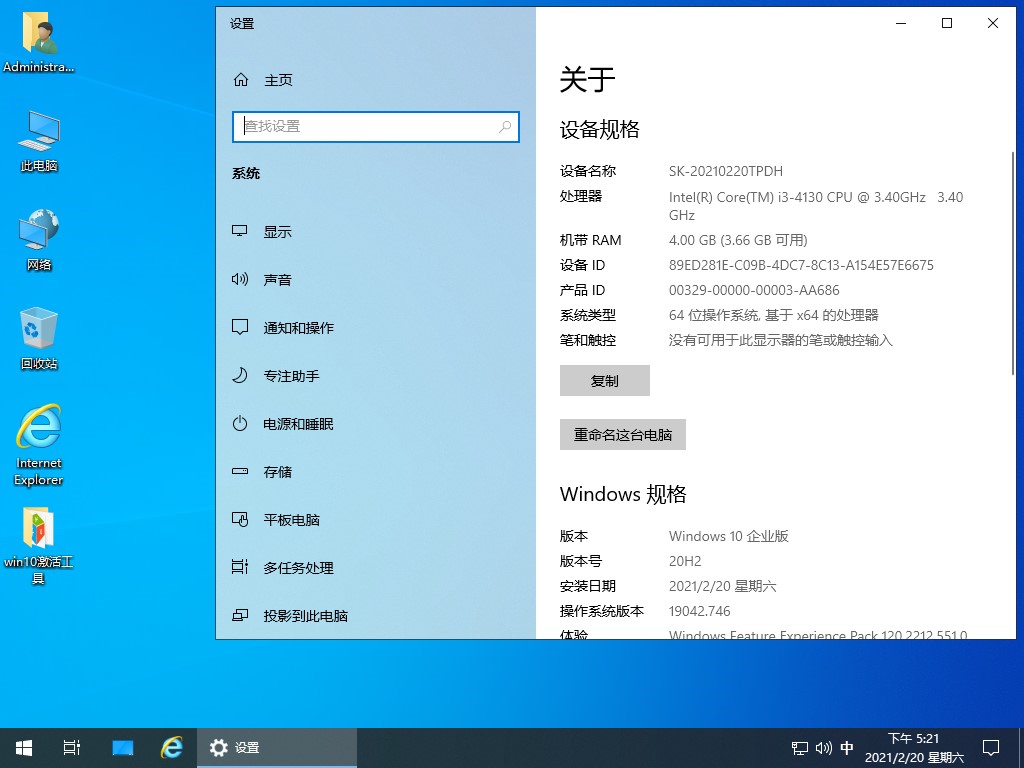Image resolution: width=1024 pixels, height=768 pixels.
Task: Click the 笔和触控 value text
Action: pos(780,340)
